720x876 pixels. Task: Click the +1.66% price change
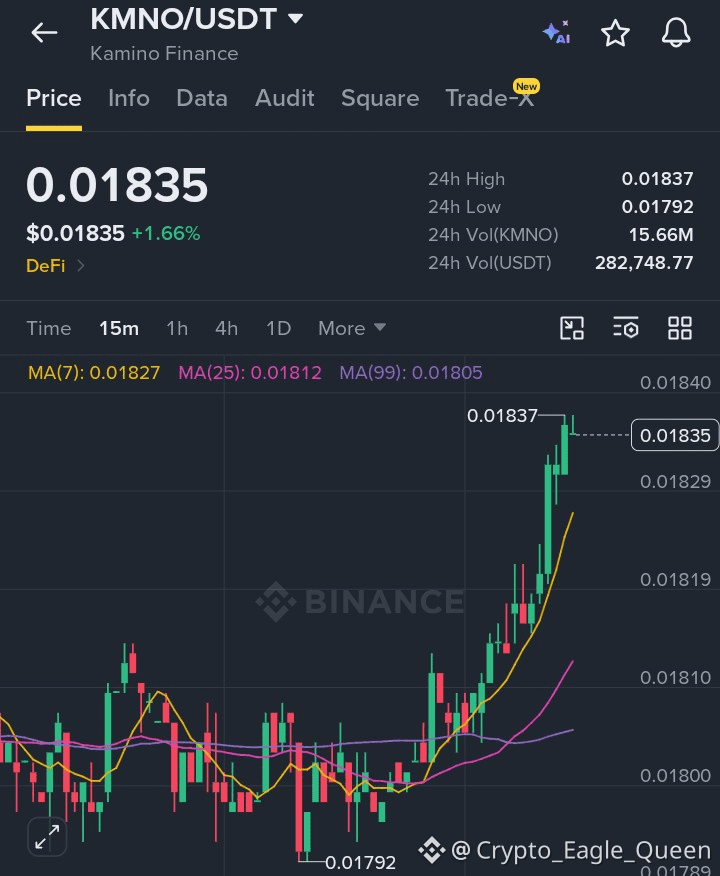(166, 234)
